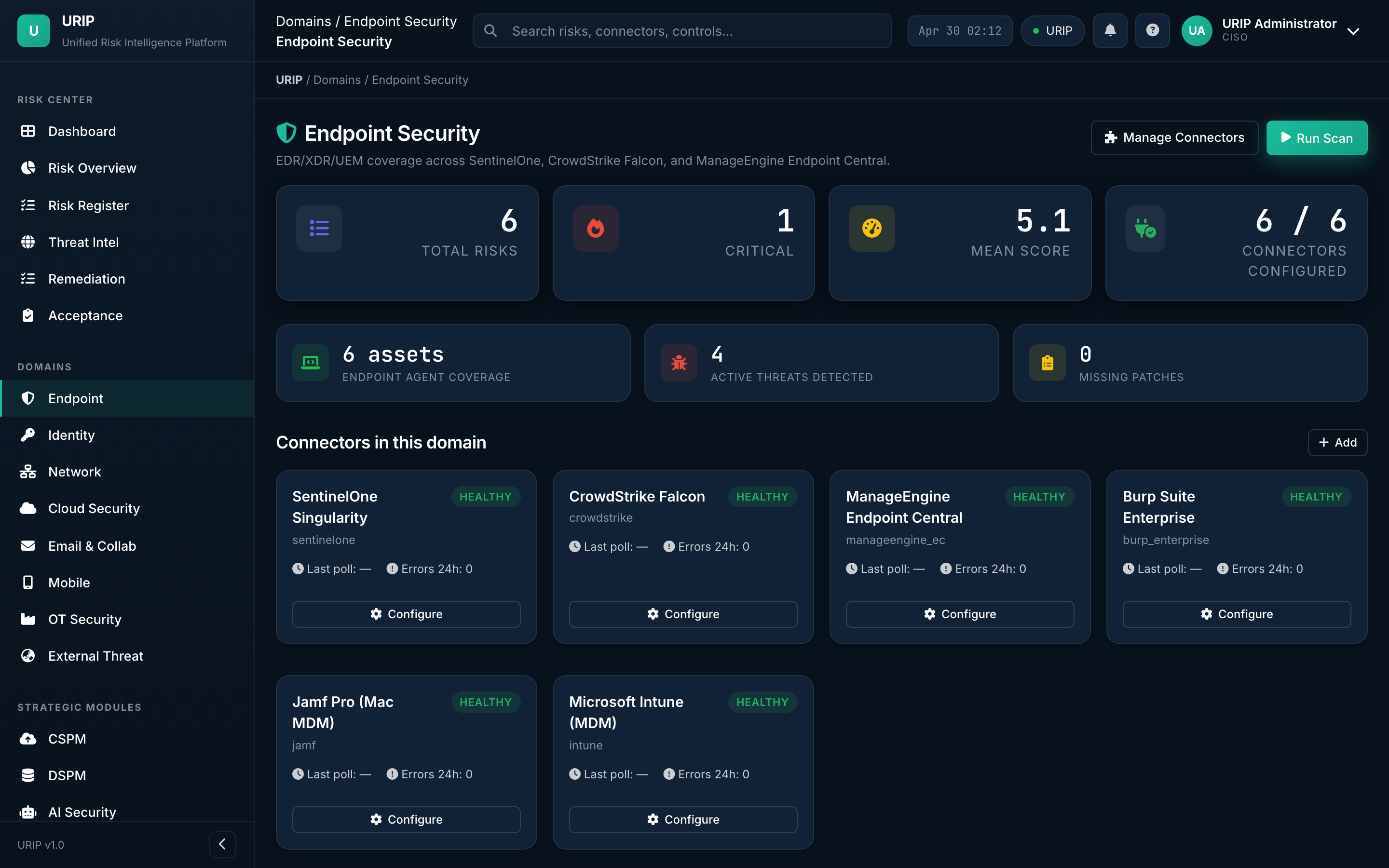Focus the search risks, connectors, controls field
The width and height of the screenshot is (1389, 868).
click(x=682, y=31)
